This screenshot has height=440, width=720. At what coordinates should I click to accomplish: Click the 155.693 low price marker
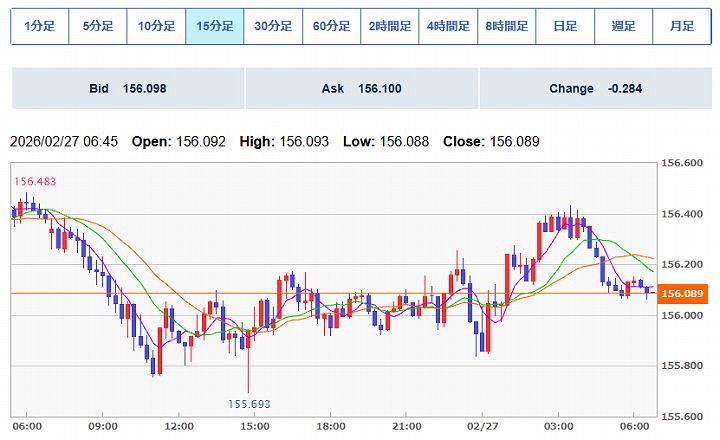[x=248, y=404]
